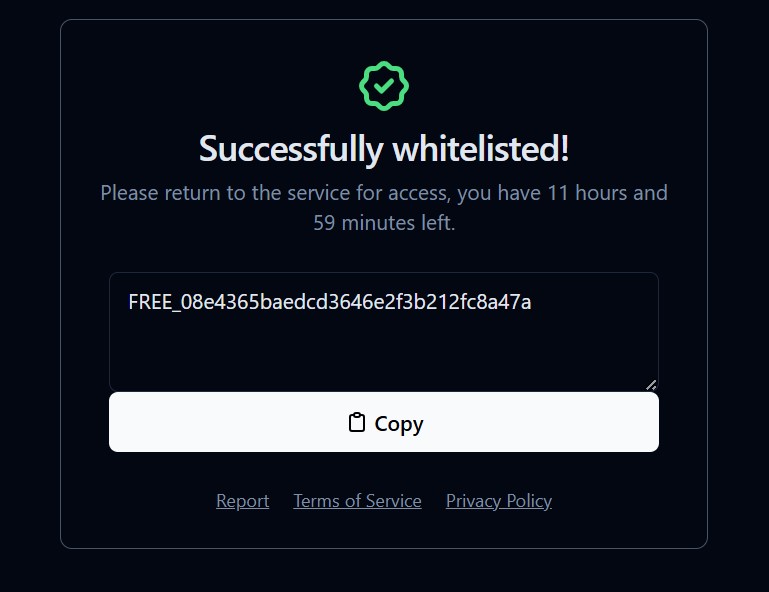Click the word 'Copy' on the white button
The width and height of the screenshot is (769, 592).
coord(399,424)
